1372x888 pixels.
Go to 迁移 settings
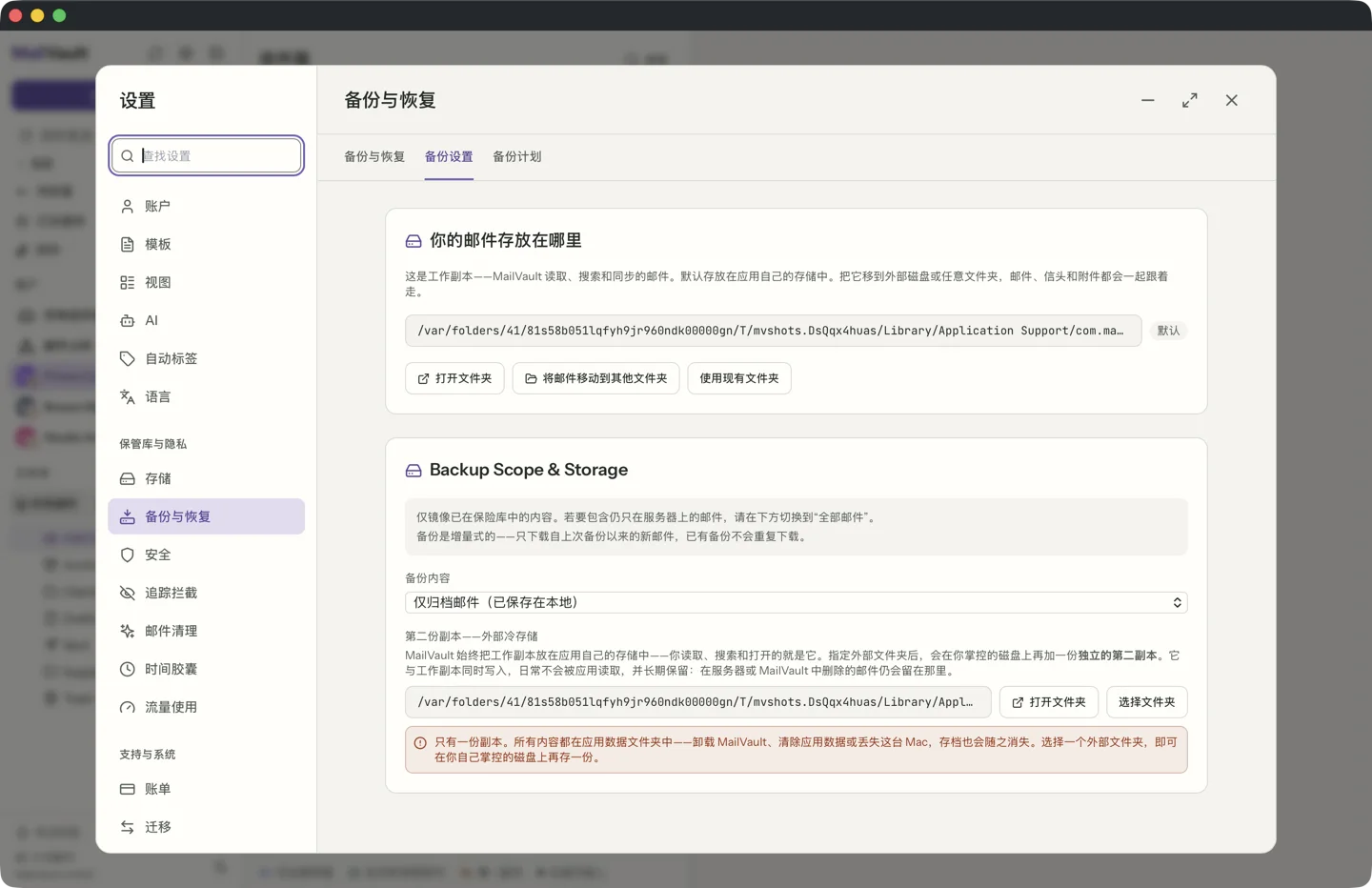click(x=206, y=827)
